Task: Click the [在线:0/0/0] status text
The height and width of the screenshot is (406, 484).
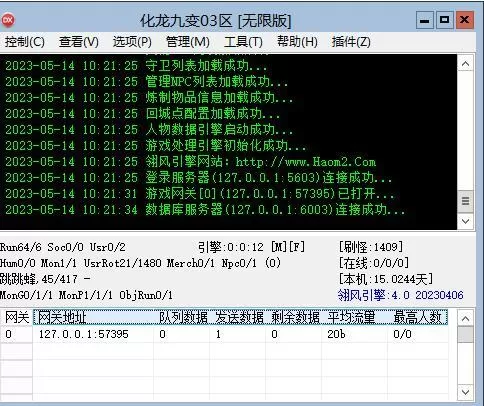Action: tap(373, 263)
